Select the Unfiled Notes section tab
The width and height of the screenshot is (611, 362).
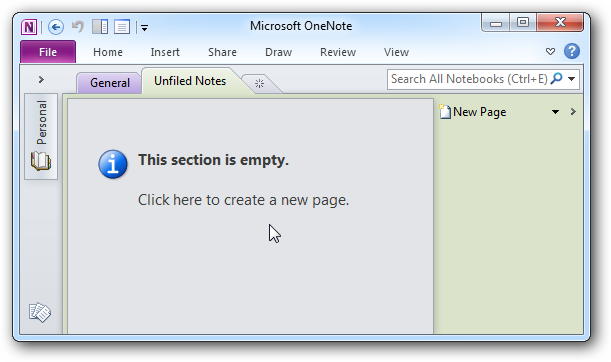tap(190, 81)
